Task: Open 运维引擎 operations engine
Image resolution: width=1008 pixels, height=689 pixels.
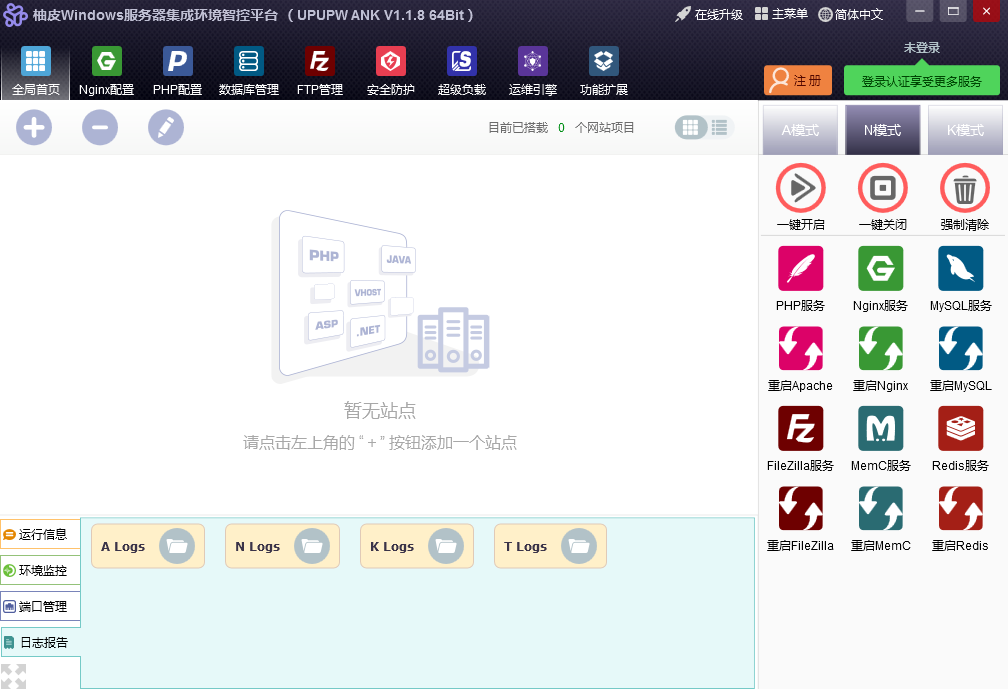Action: pyautogui.click(x=533, y=71)
